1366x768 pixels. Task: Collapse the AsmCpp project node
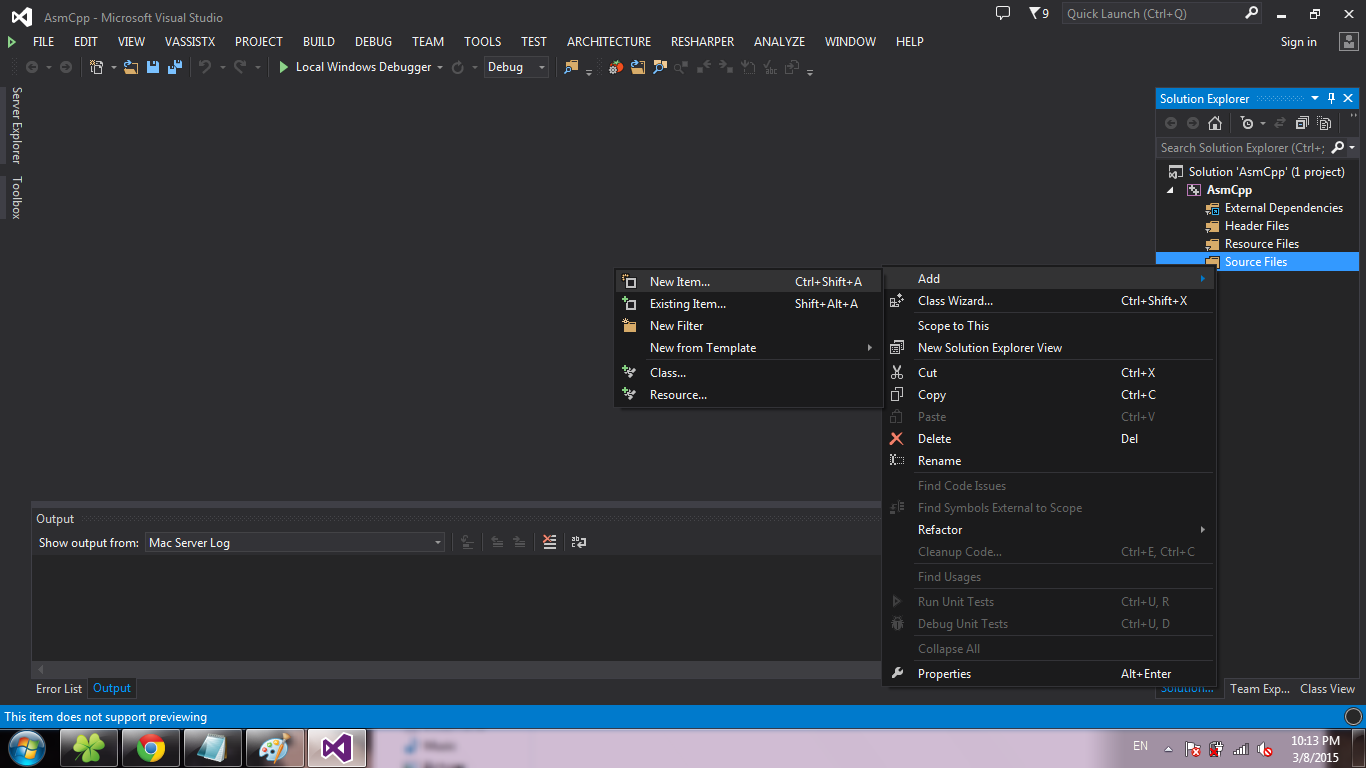(1171, 190)
